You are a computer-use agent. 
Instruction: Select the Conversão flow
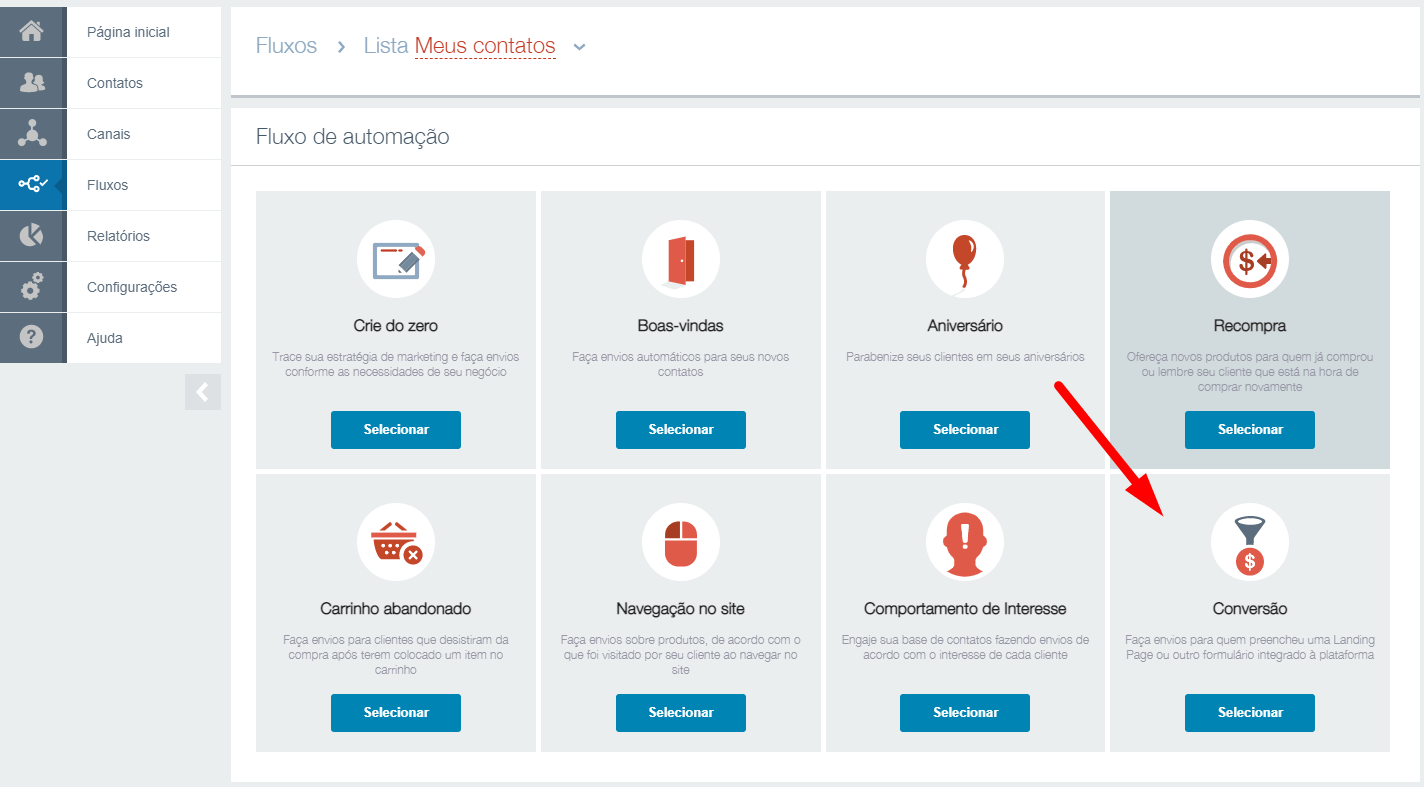pyautogui.click(x=1250, y=713)
